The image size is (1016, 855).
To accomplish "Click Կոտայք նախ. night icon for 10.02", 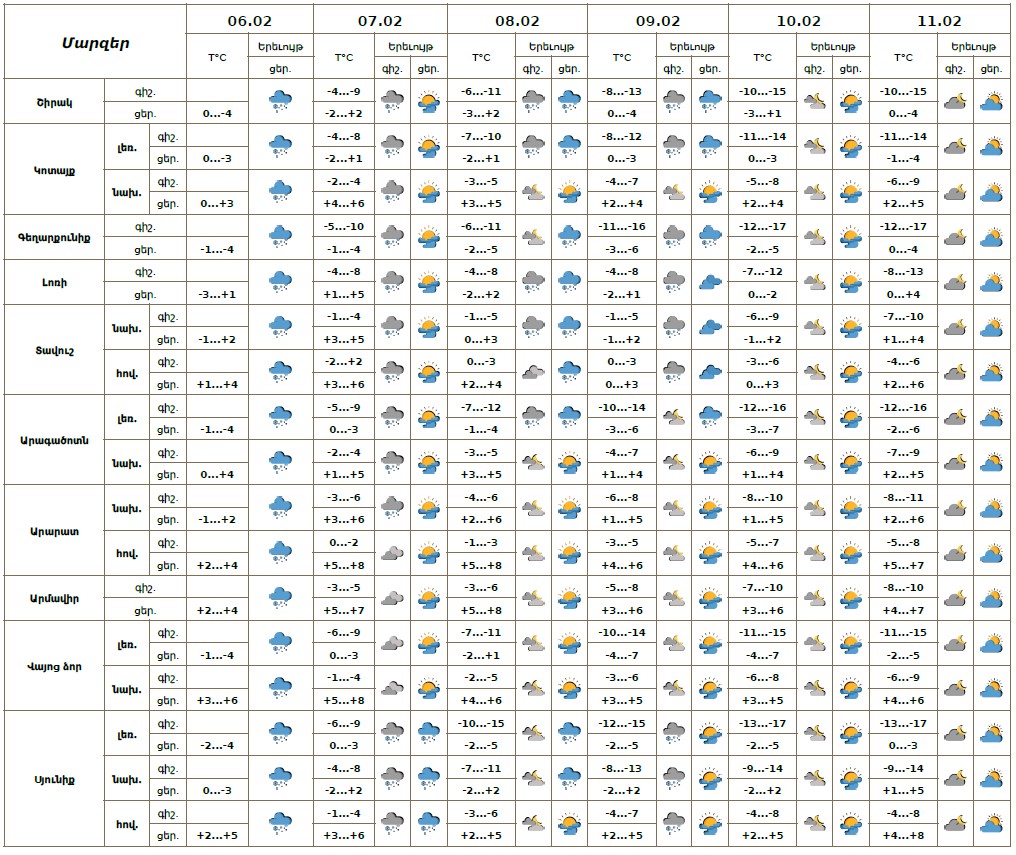I will click(x=815, y=192).
